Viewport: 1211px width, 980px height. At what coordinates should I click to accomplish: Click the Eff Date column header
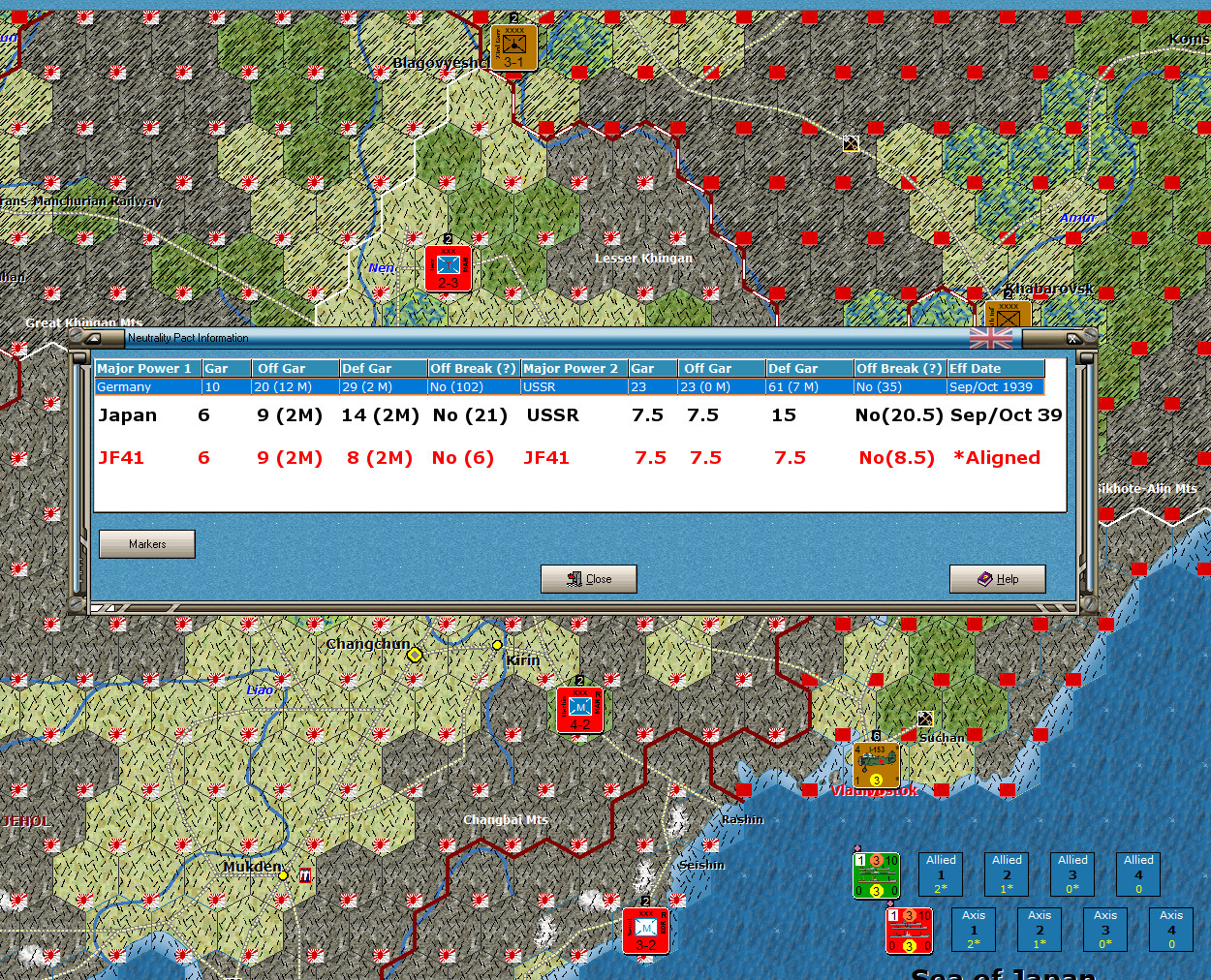pyautogui.click(x=995, y=368)
